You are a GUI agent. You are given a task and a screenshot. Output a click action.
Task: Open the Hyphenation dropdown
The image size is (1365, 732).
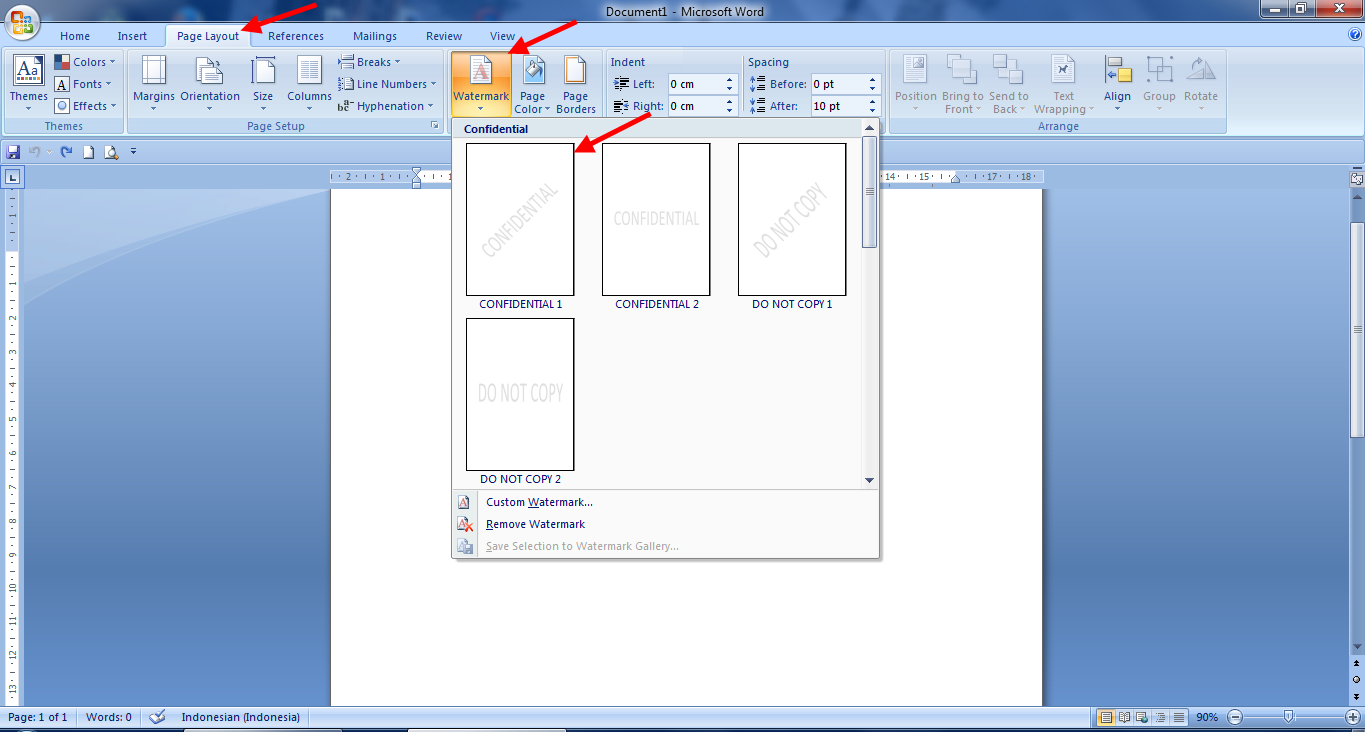click(386, 106)
